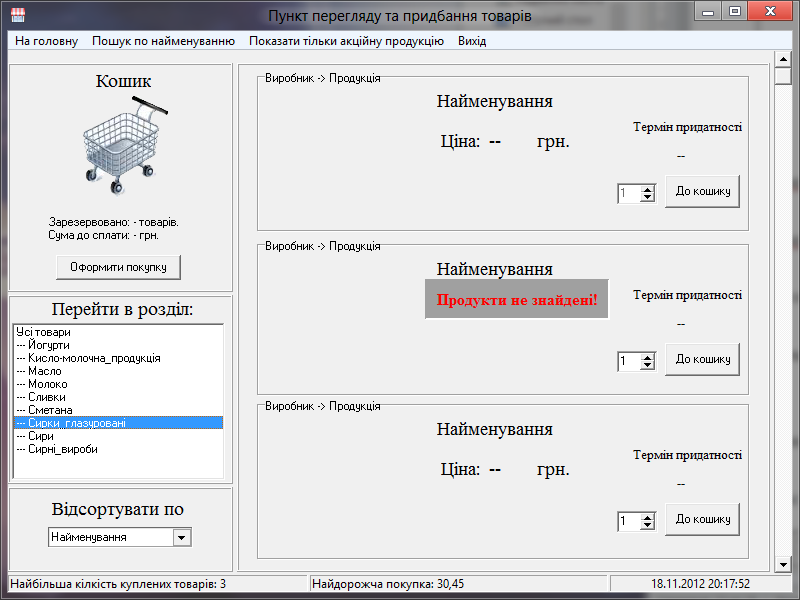Select Сирні_вироби section
This screenshot has height=600, width=800.
tap(118, 449)
